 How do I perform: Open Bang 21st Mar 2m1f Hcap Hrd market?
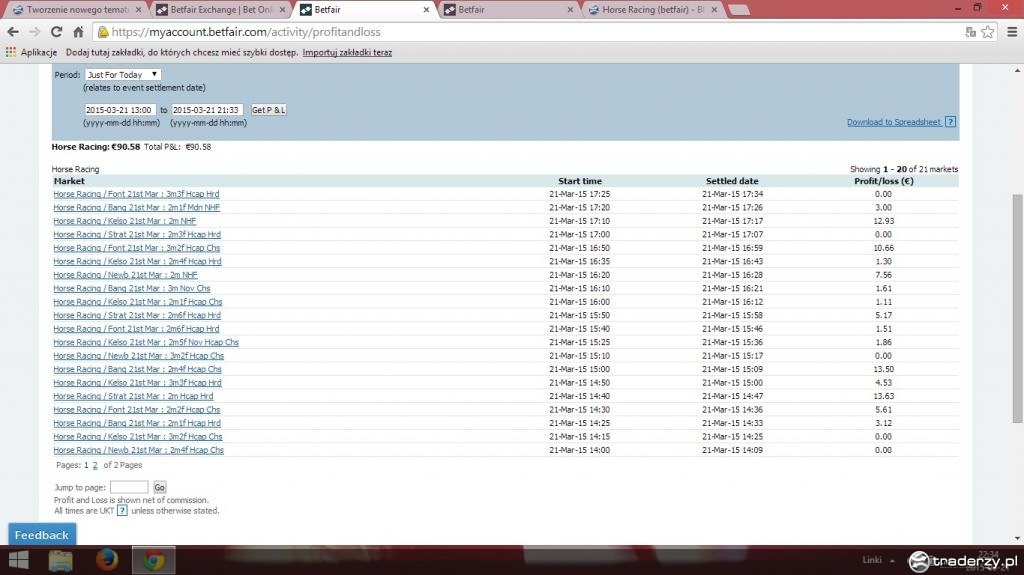click(137, 423)
